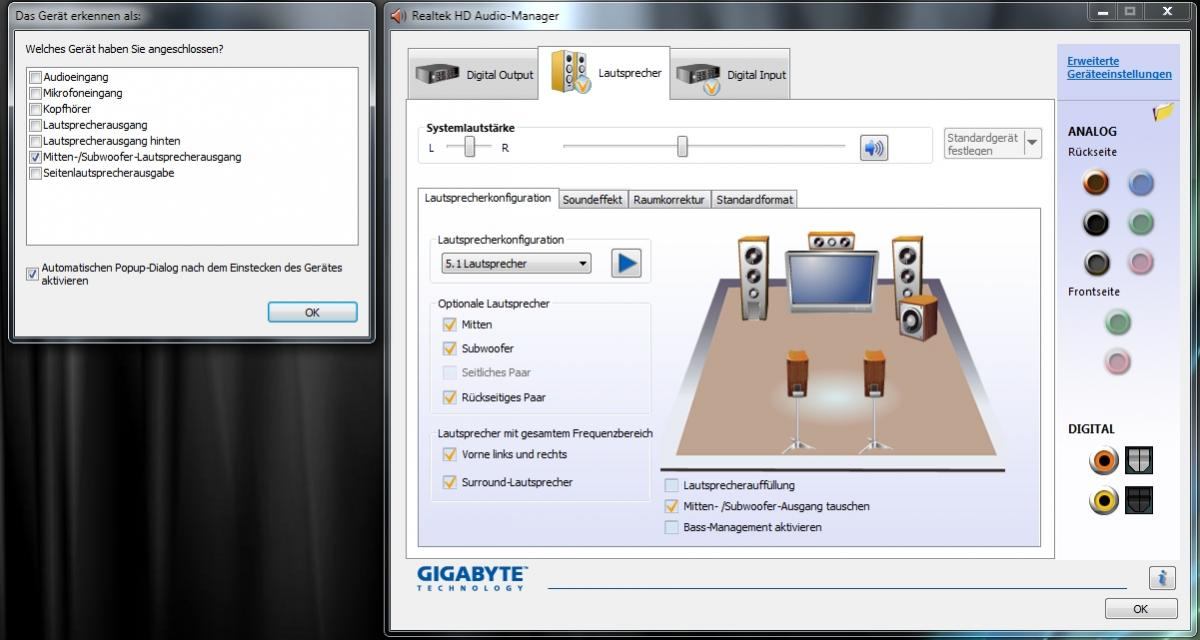
Task: Click the orange digital coaxial connector
Action: pos(1104,460)
